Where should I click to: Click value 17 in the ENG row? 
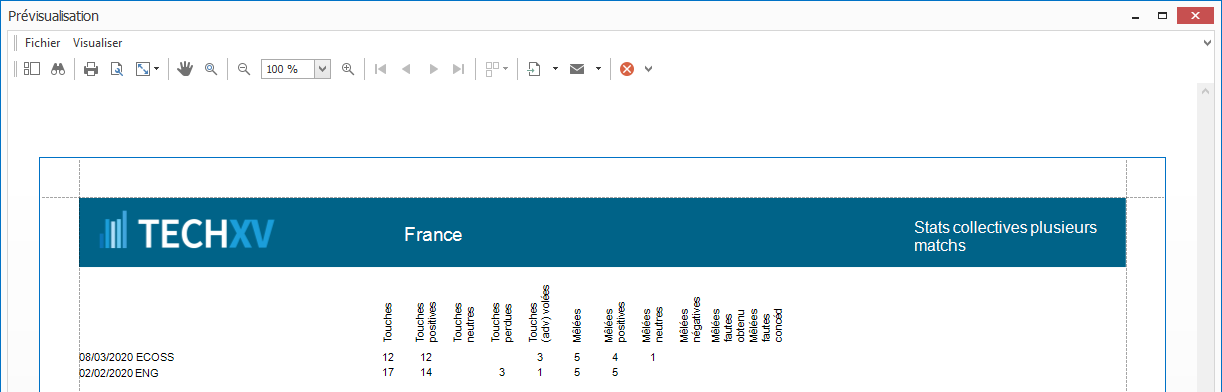click(x=388, y=372)
